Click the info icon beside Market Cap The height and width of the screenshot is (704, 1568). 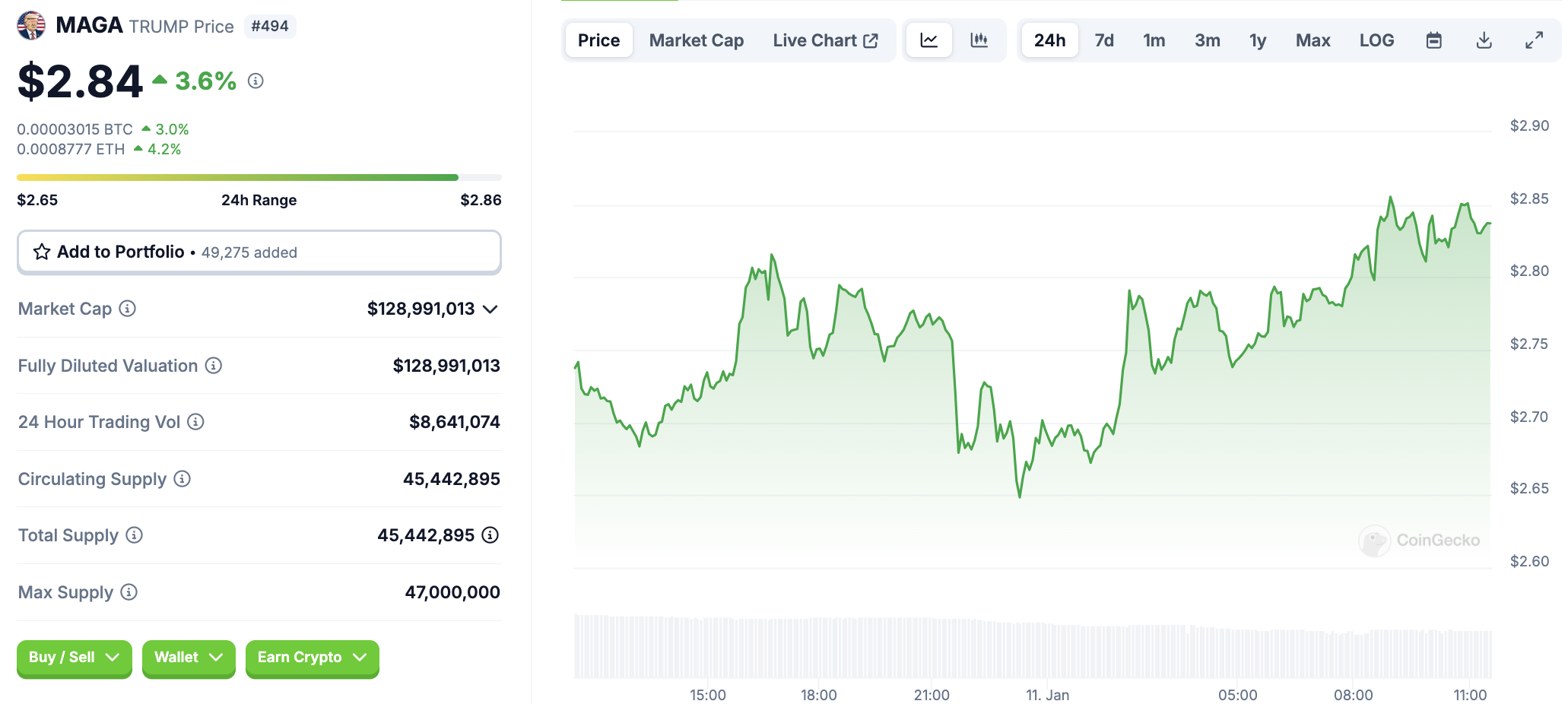(x=128, y=309)
